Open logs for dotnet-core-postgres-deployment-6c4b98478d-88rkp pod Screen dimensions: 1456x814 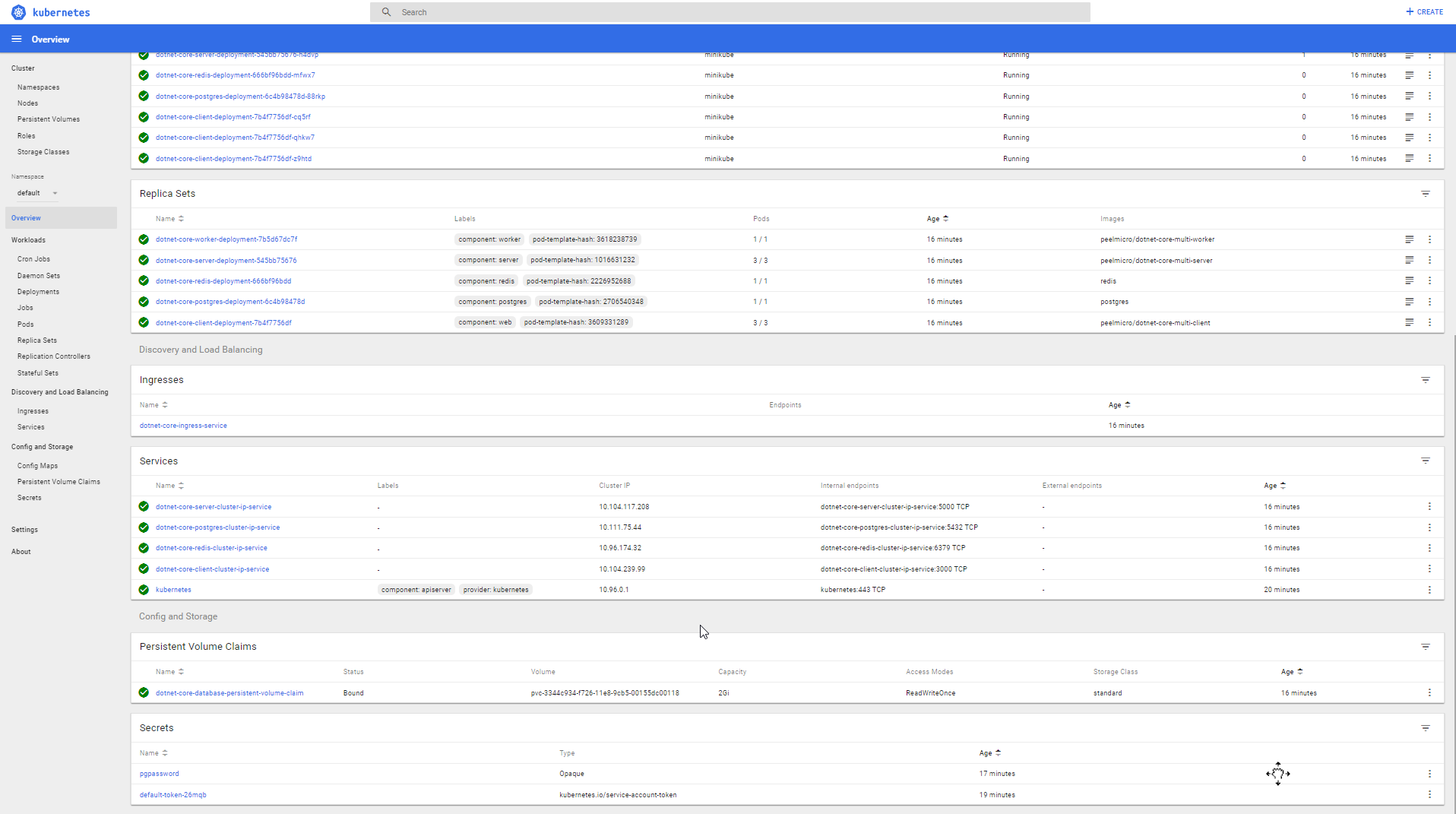tap(1409, 96)
